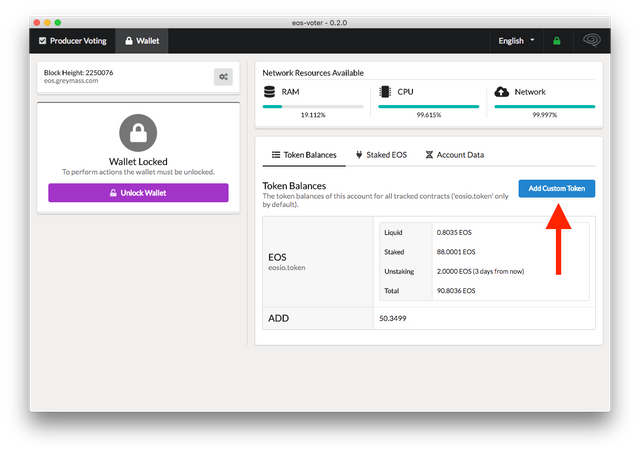Click the Network cloud download icon
The height and width of the screenshot is (454, 640).
[502, 92]
